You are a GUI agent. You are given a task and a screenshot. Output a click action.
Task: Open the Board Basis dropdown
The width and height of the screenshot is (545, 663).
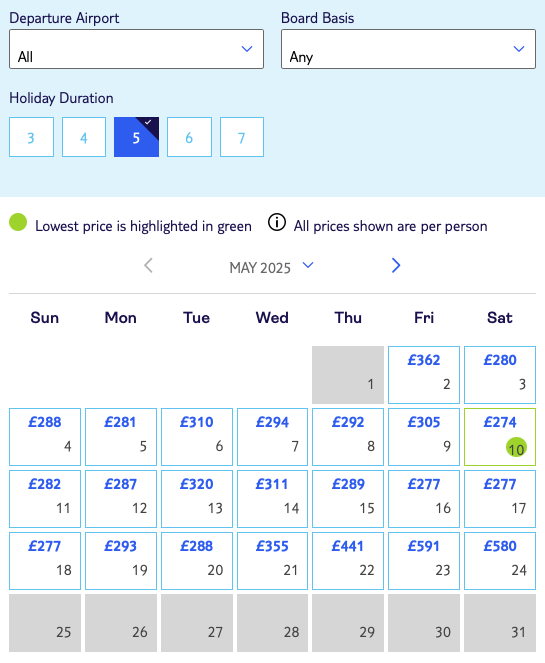point(408,49)
